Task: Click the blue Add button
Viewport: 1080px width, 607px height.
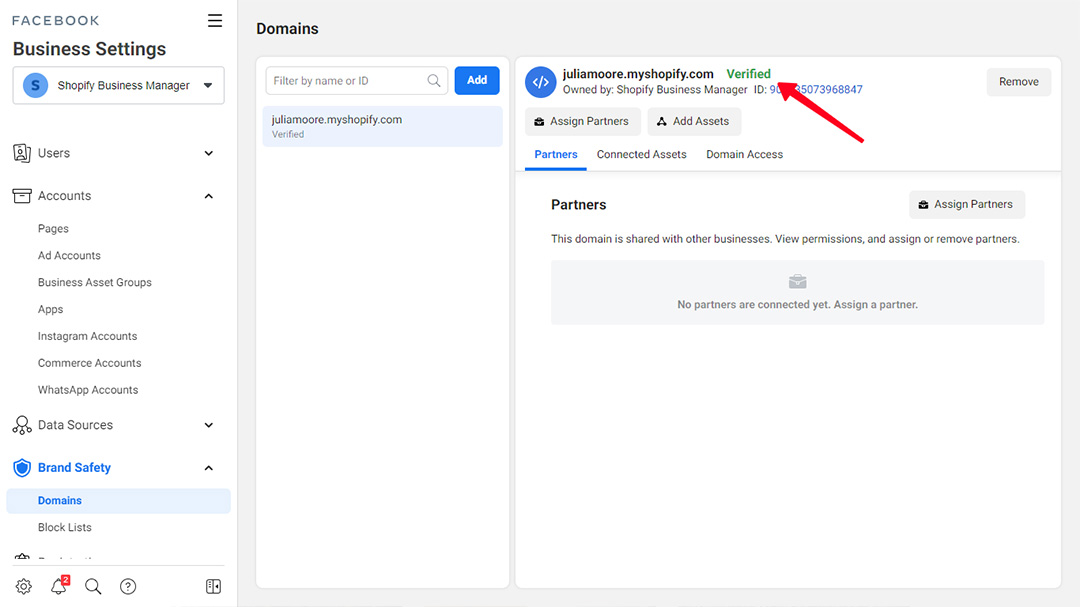Action: coord(477,81)
